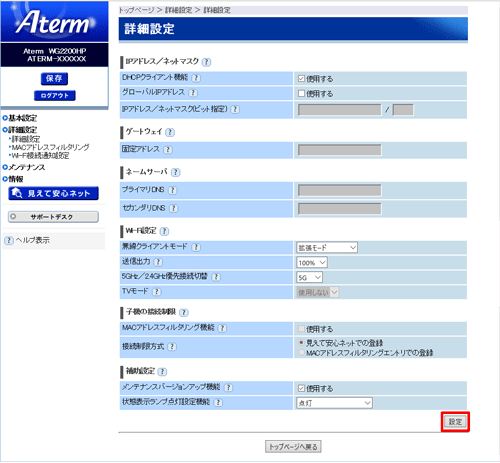The image size is (500, 463).
Task: Open help icon for メンテナンスバージョンアップ機能
Action: pos(228,388)
